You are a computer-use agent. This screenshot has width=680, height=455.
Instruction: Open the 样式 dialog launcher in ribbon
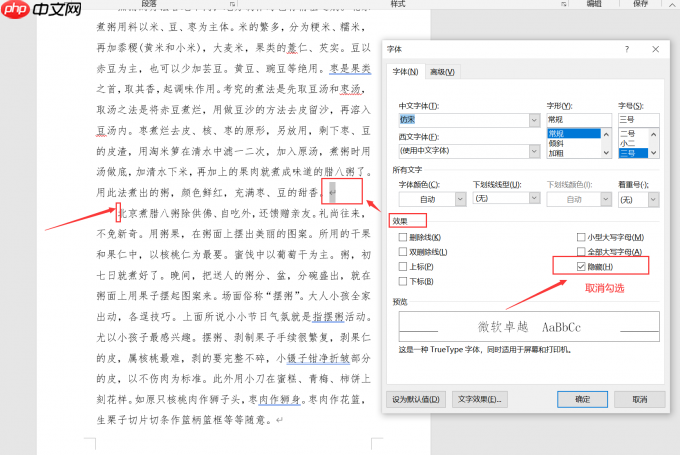pos(563,4)
